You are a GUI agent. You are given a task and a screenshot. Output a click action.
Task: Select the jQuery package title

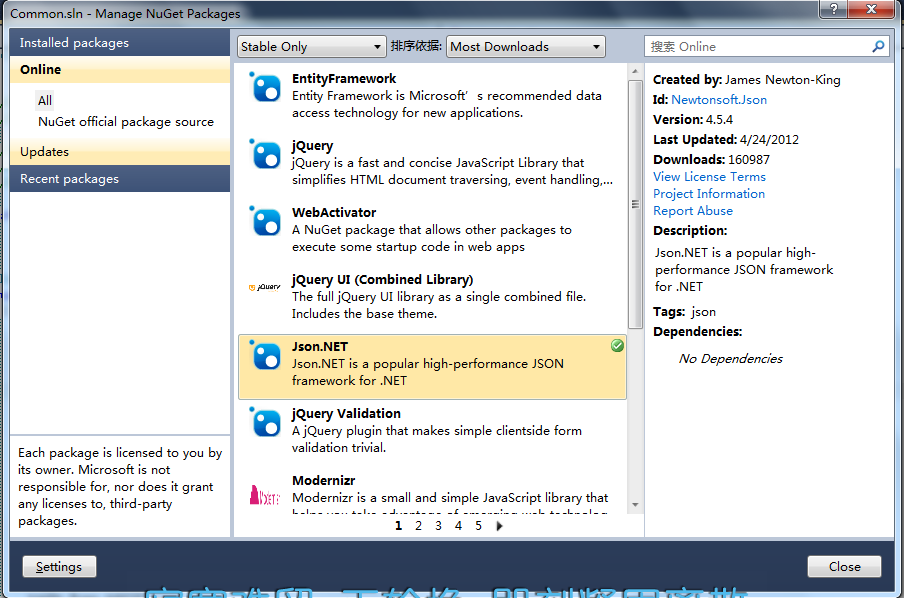click(312, 146)
